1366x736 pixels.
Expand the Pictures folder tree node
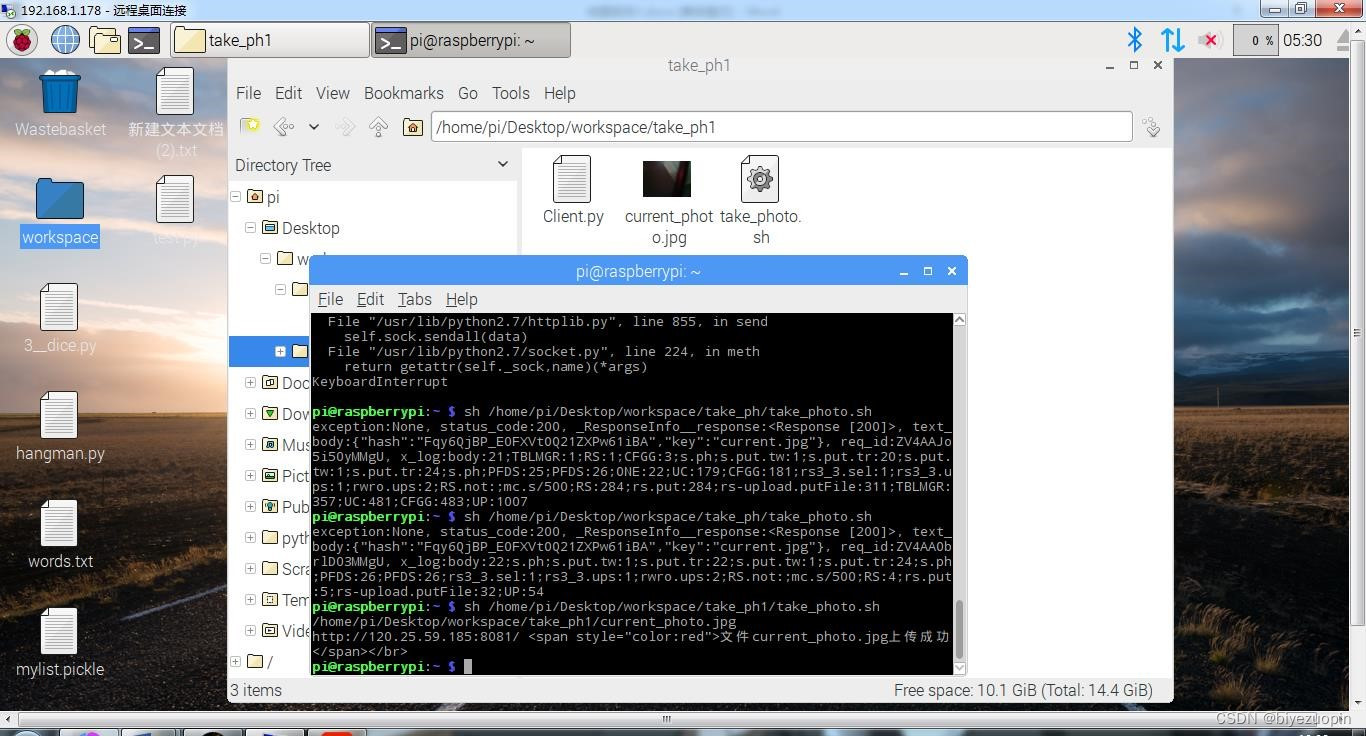[x=251, y=475]
